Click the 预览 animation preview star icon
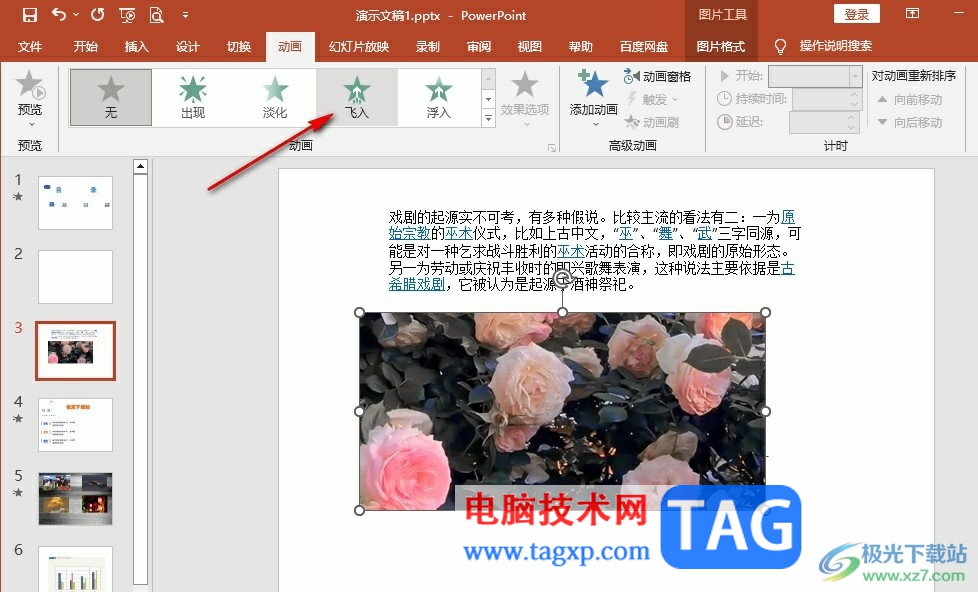Image resolution: width=978 pixels, height=592 pixels. [x=30, y=86]
